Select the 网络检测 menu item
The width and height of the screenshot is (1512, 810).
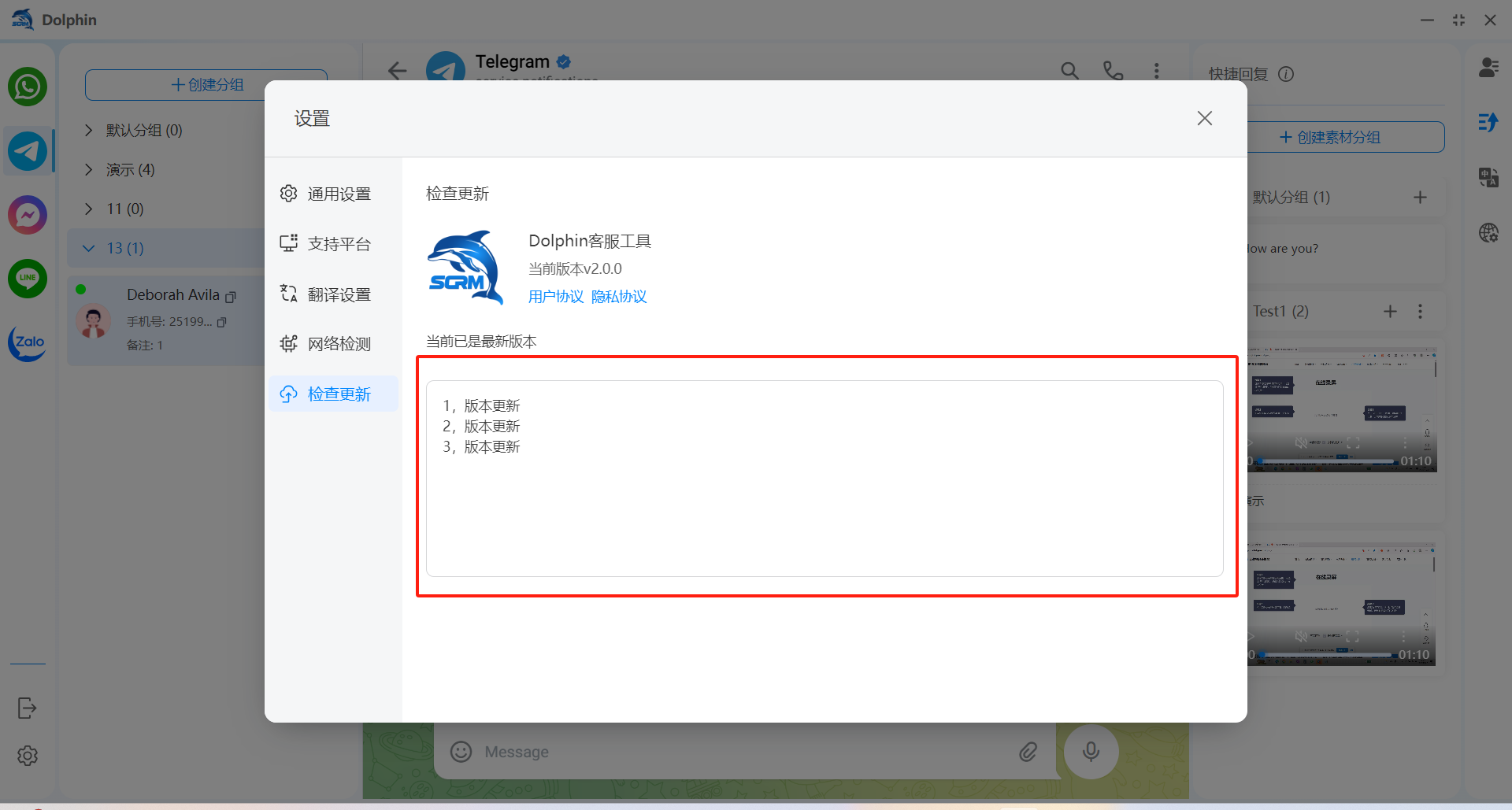tap(338, 344)
